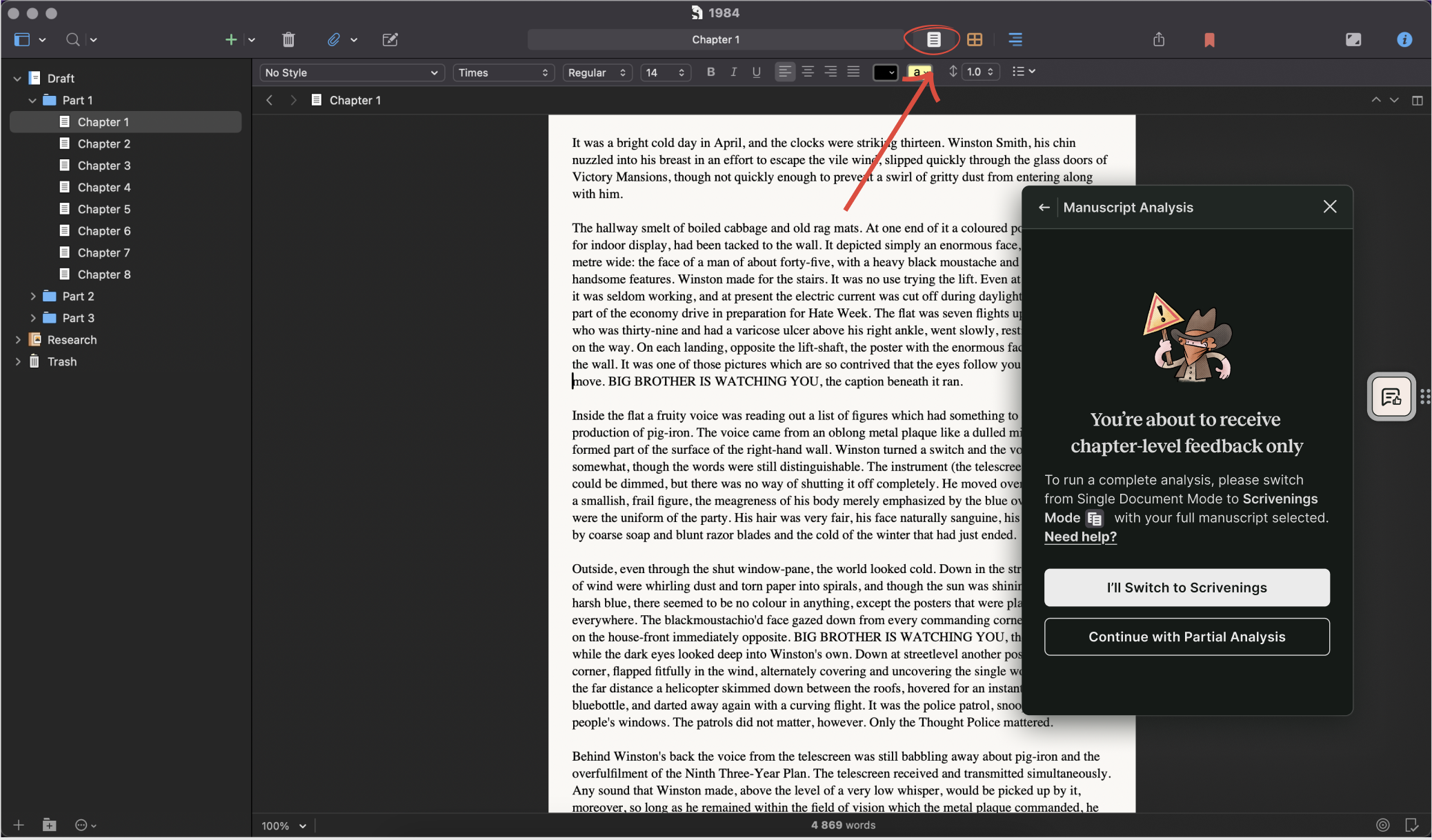Screen dimensions: 1432x840
Task: Click the 4 869 words count
Action: (x=843, y=825)
